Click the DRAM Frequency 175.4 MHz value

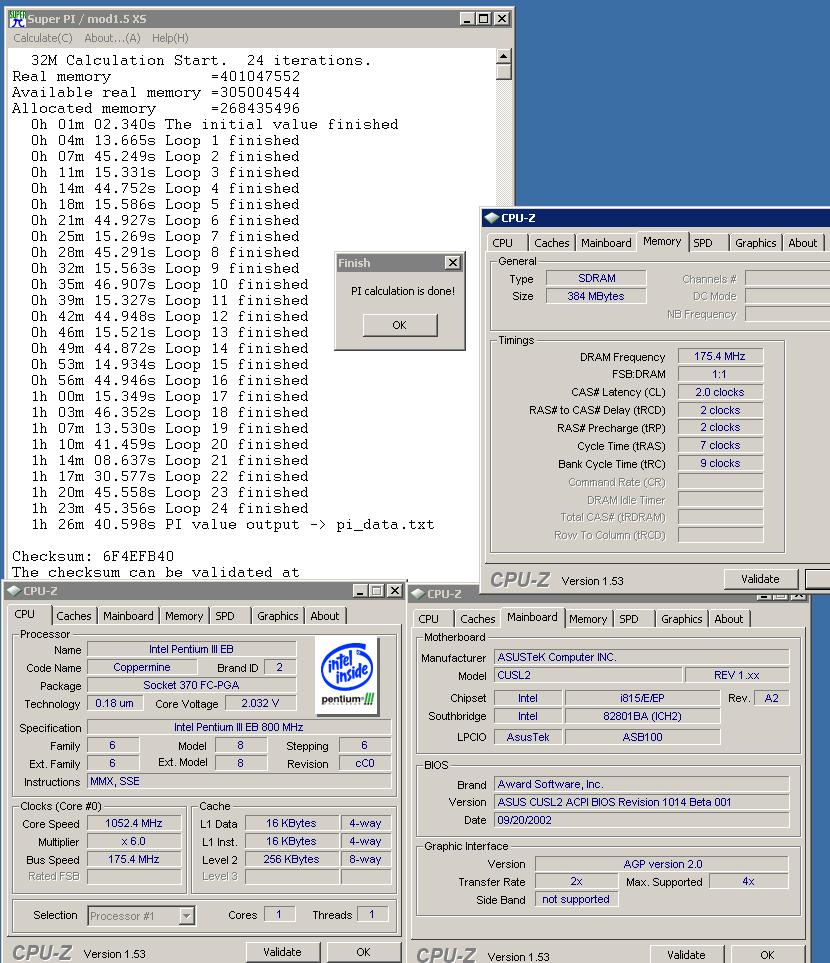pyautogui.click(x=720, y=356)
